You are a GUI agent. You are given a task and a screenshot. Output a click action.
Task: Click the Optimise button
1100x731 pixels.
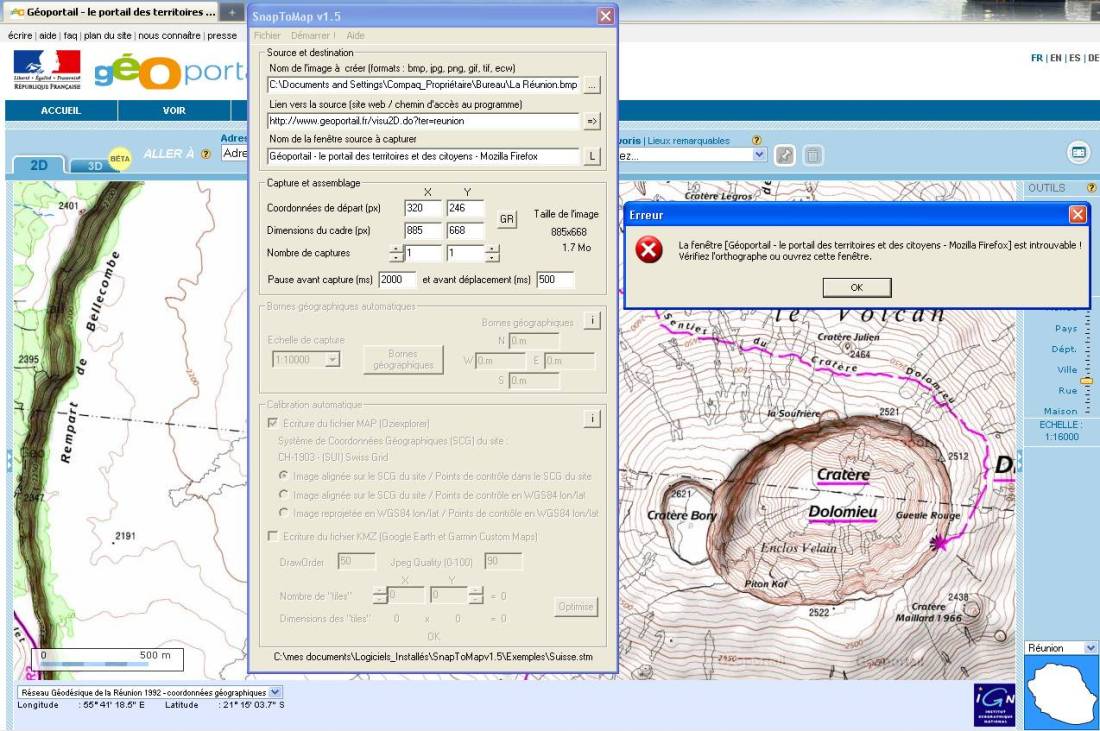tap(576, 606)
